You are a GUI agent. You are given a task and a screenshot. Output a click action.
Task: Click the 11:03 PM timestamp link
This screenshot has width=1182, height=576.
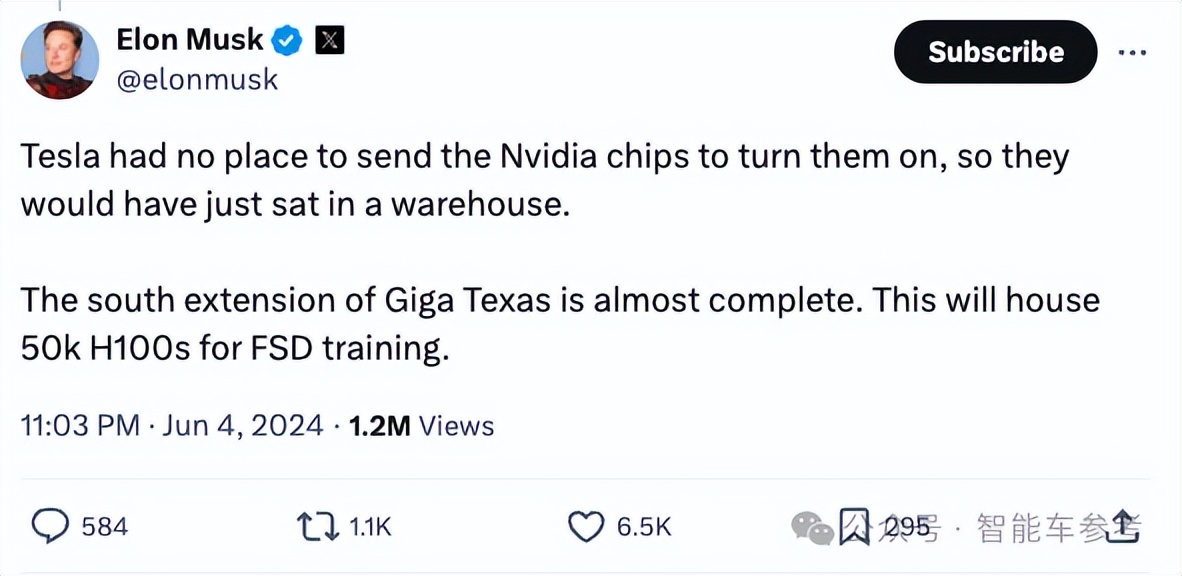pyautogui.click(x=80, y=425)
